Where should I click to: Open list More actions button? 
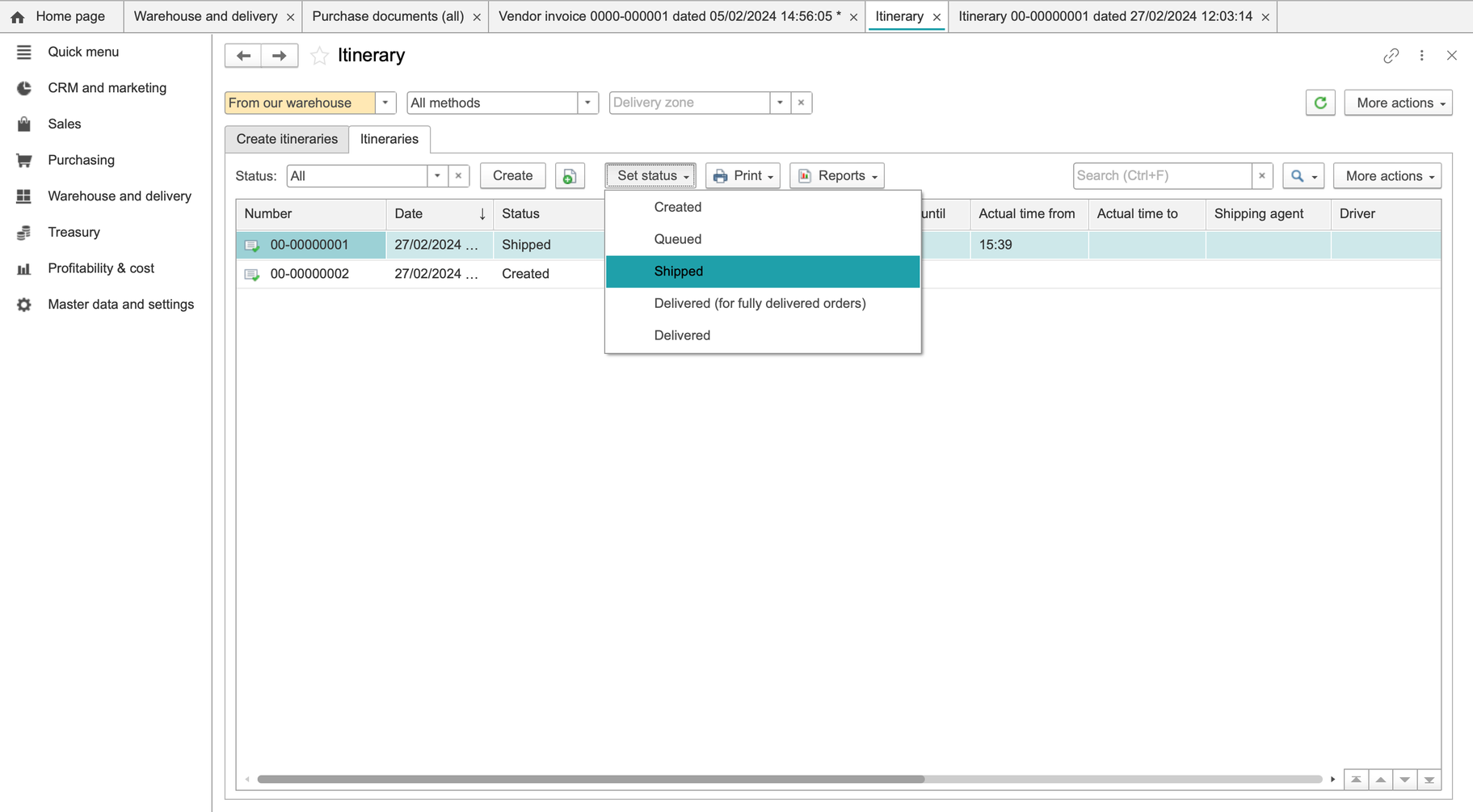[x=1387, y=175]
